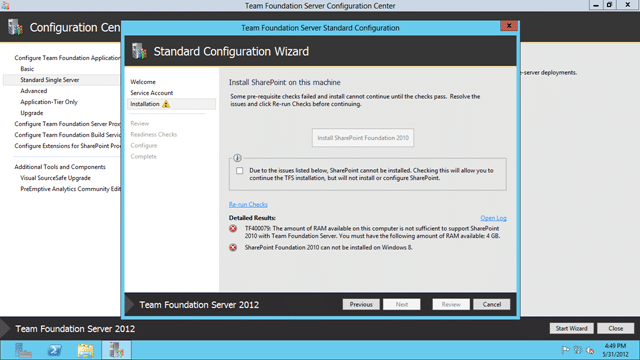Select Configure Team Foundation Server Proxy
This screenshot has width=640, height=360.
(67, 124)
